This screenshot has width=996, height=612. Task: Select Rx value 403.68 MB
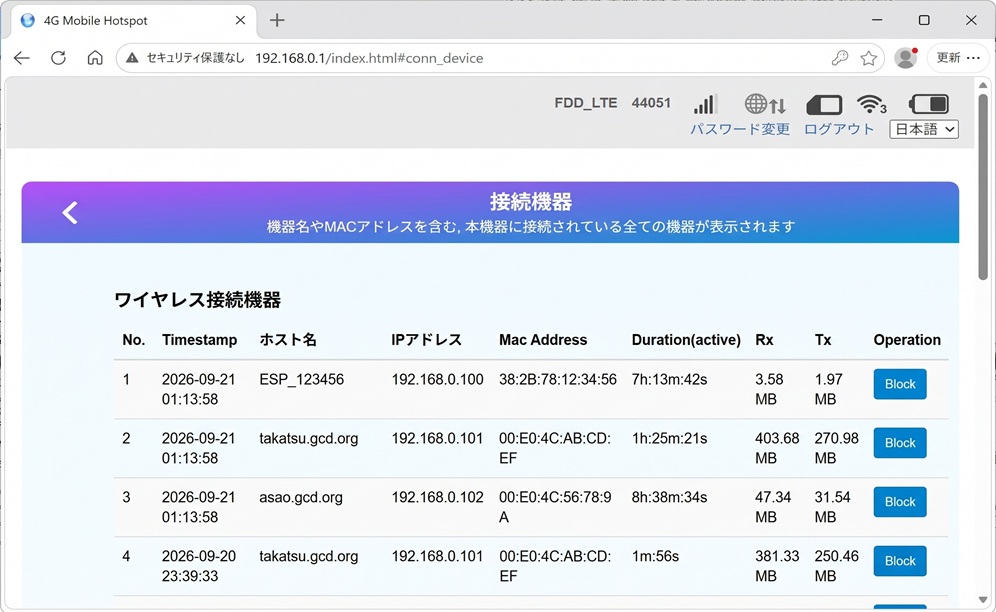click(777, 448)
